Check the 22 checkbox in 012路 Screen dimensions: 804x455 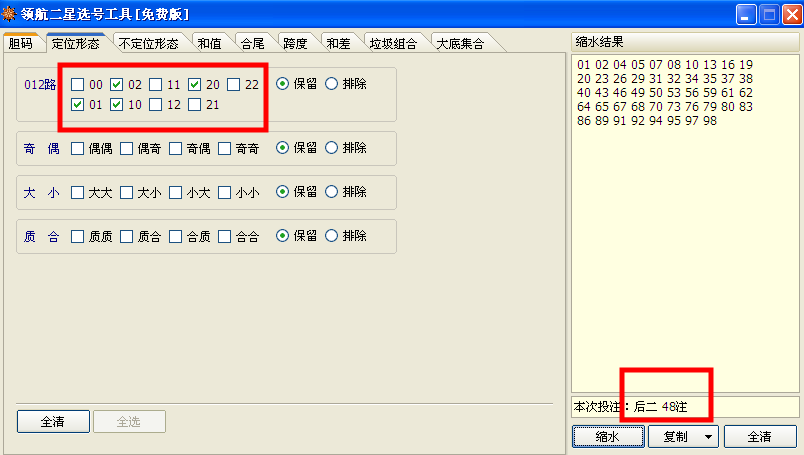233,84
